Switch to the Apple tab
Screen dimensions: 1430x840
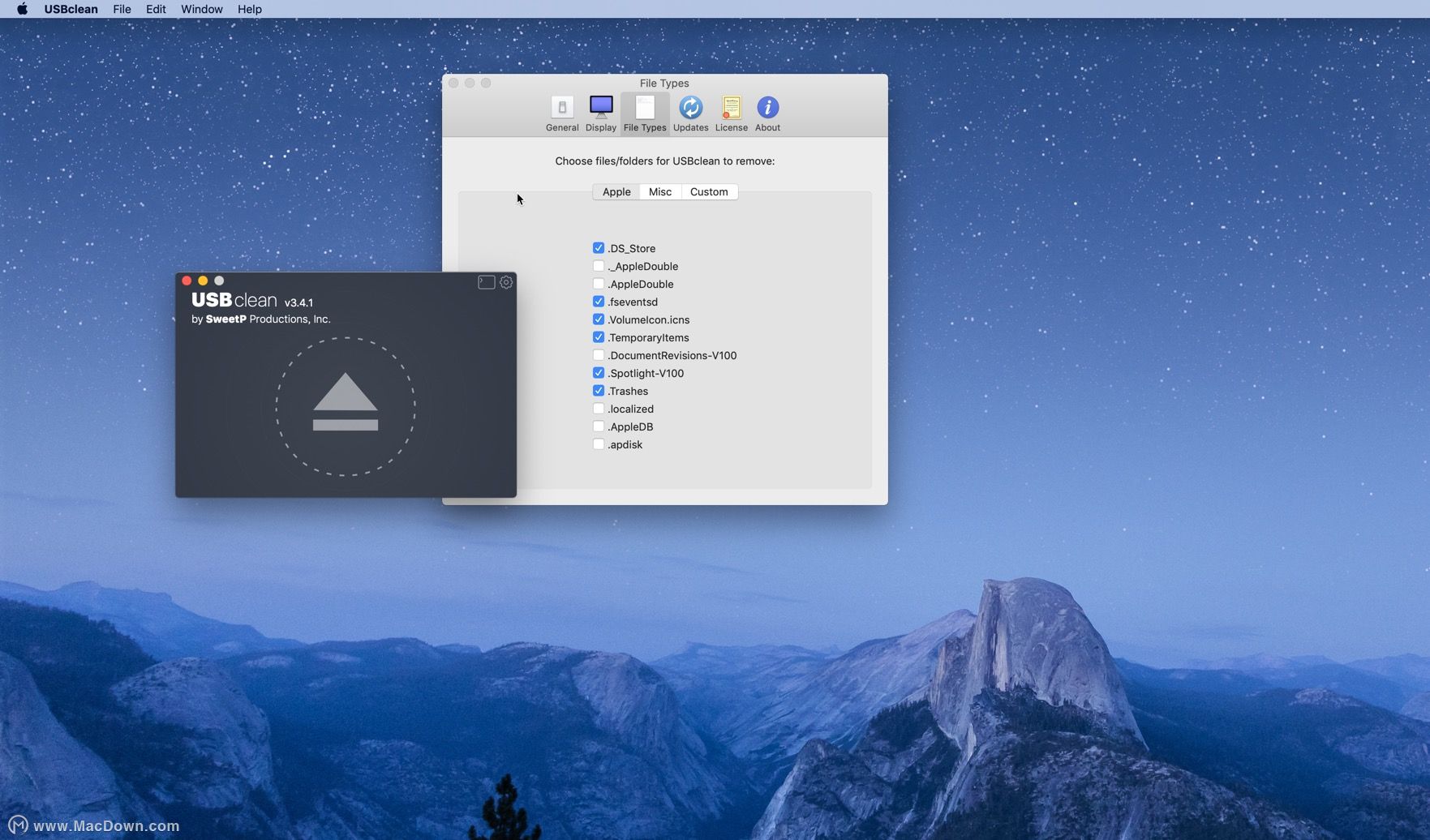(x=616, y=192)
